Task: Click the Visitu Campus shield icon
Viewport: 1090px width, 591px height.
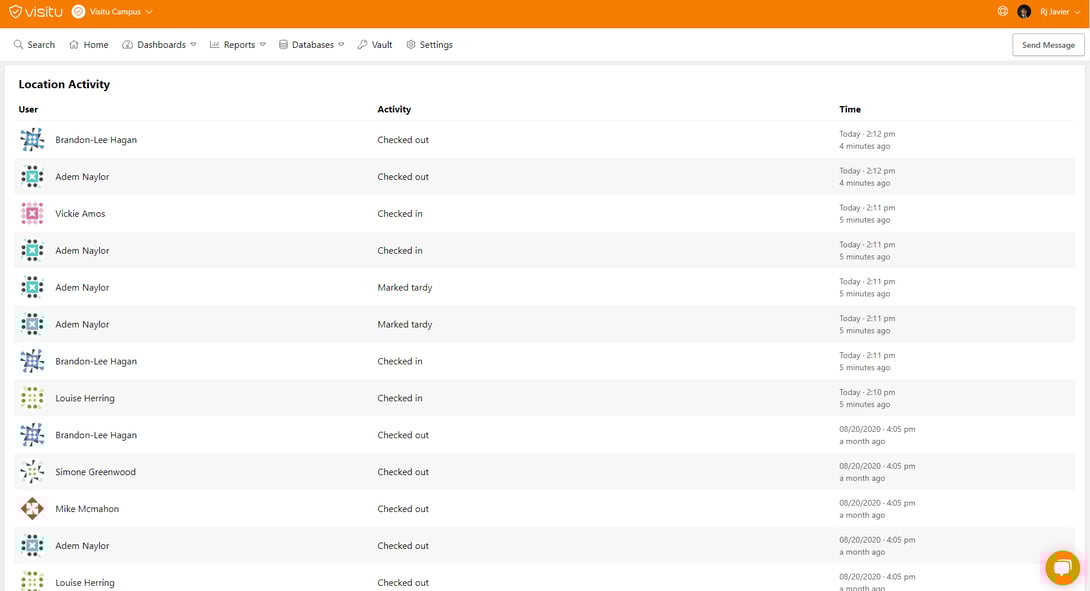Action: click(78, 12)
